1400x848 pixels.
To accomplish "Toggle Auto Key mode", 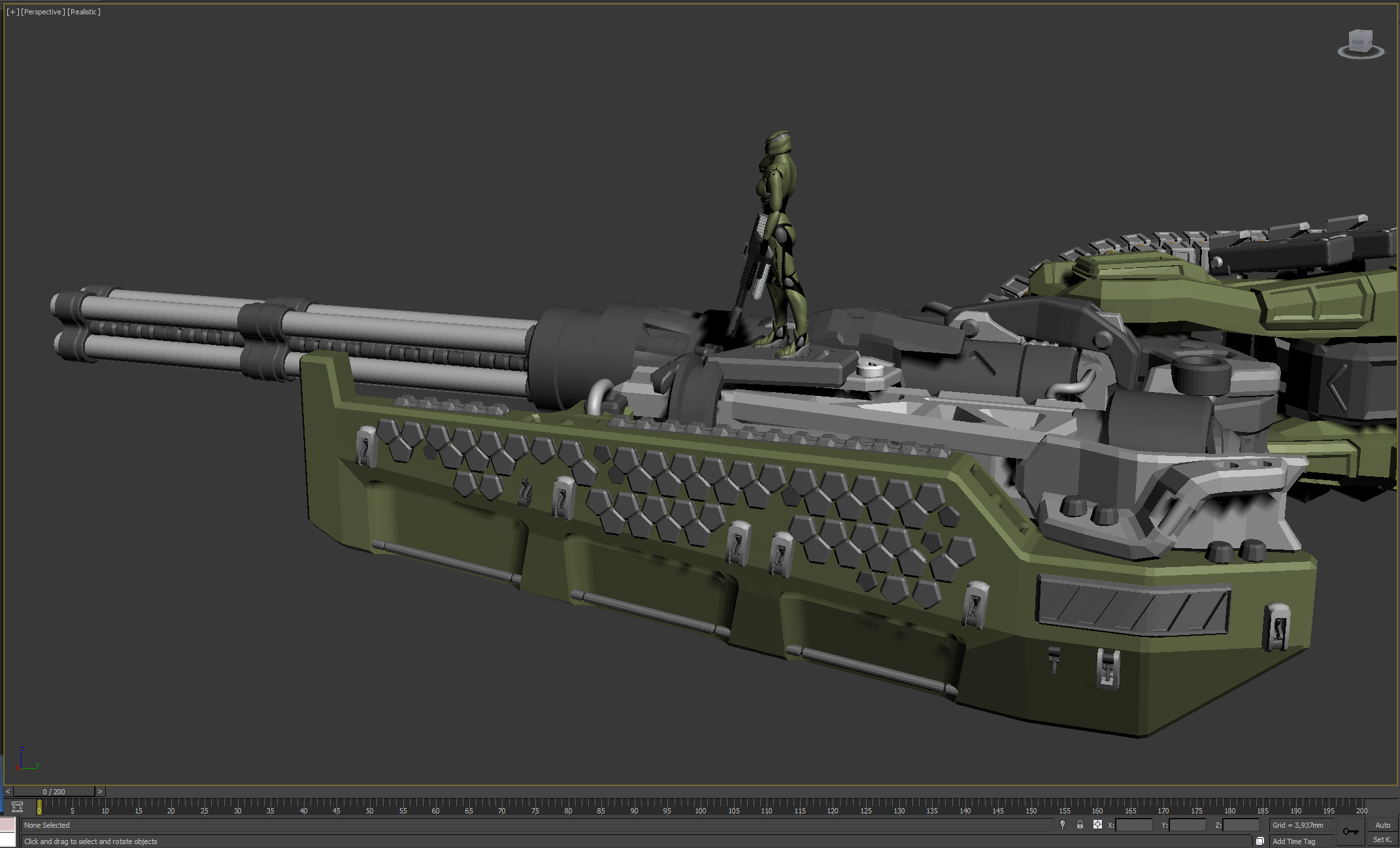I will click(x=1382, y=825).
